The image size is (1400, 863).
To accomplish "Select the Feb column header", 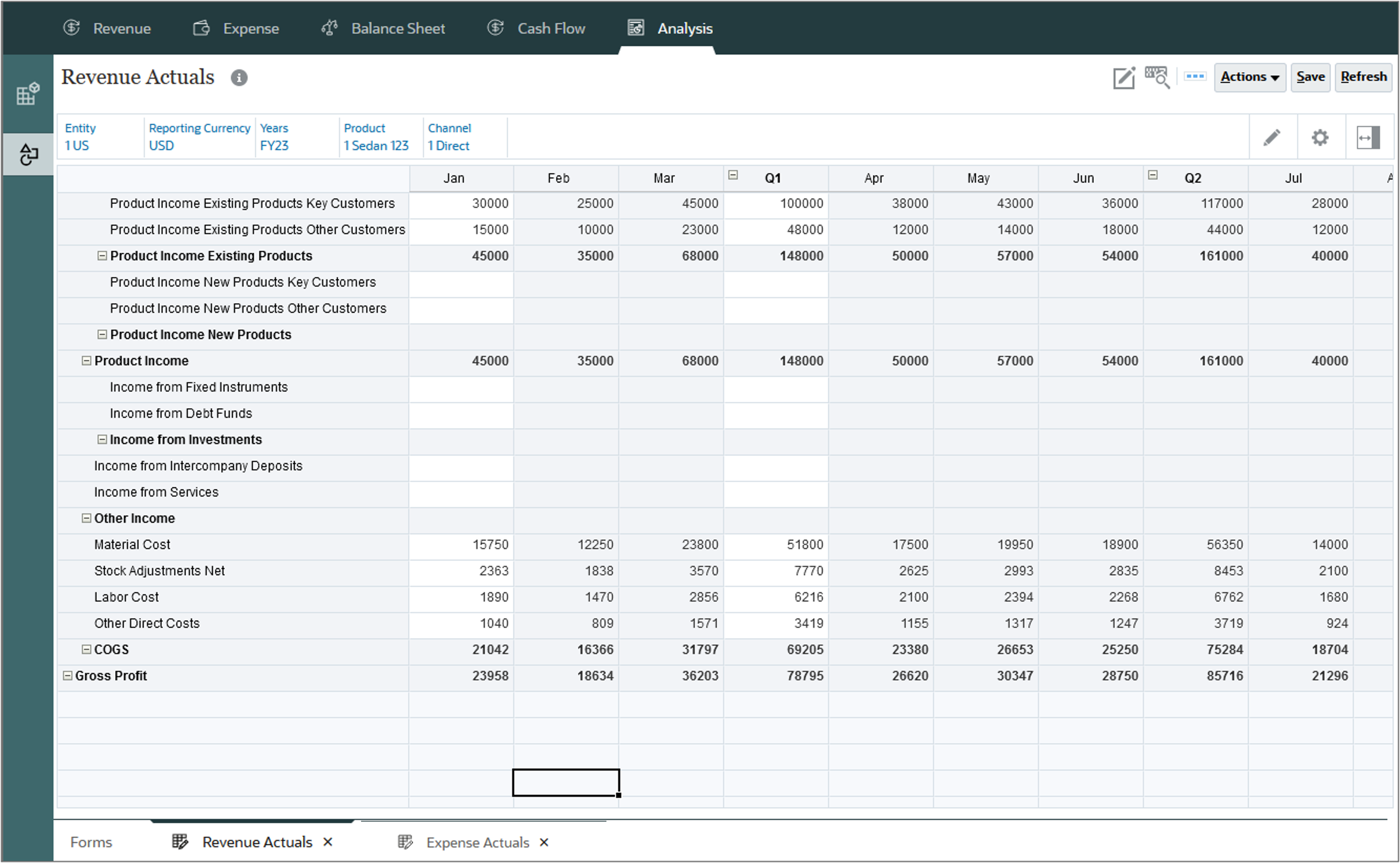I will (x=566, y=178).
